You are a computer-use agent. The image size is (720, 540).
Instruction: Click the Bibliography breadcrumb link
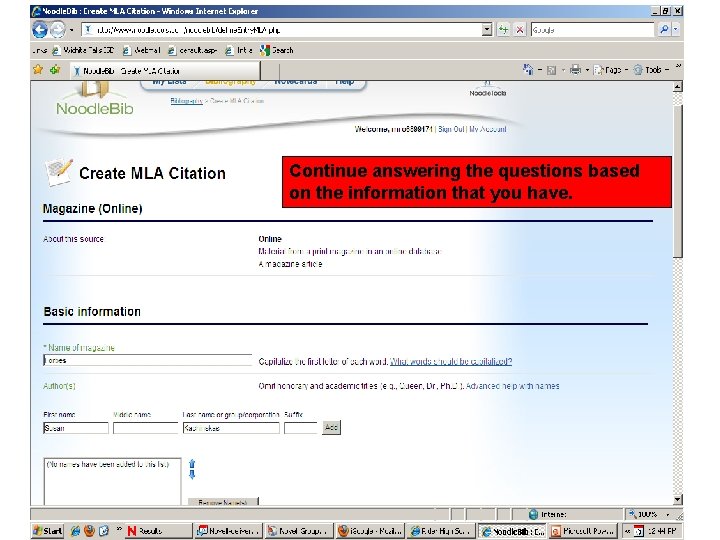(186, 101)
